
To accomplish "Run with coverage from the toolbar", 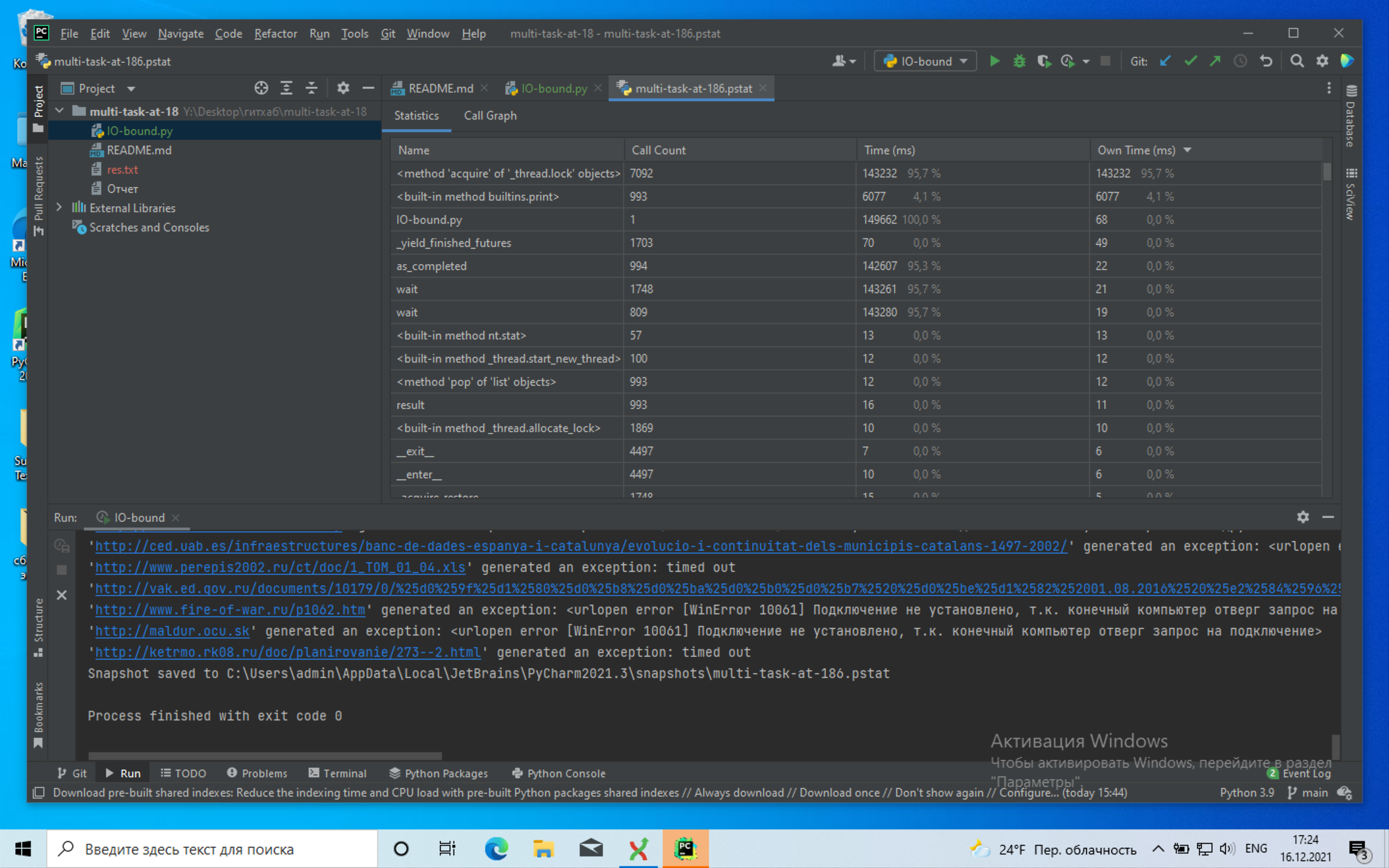I will [1043, 61].
